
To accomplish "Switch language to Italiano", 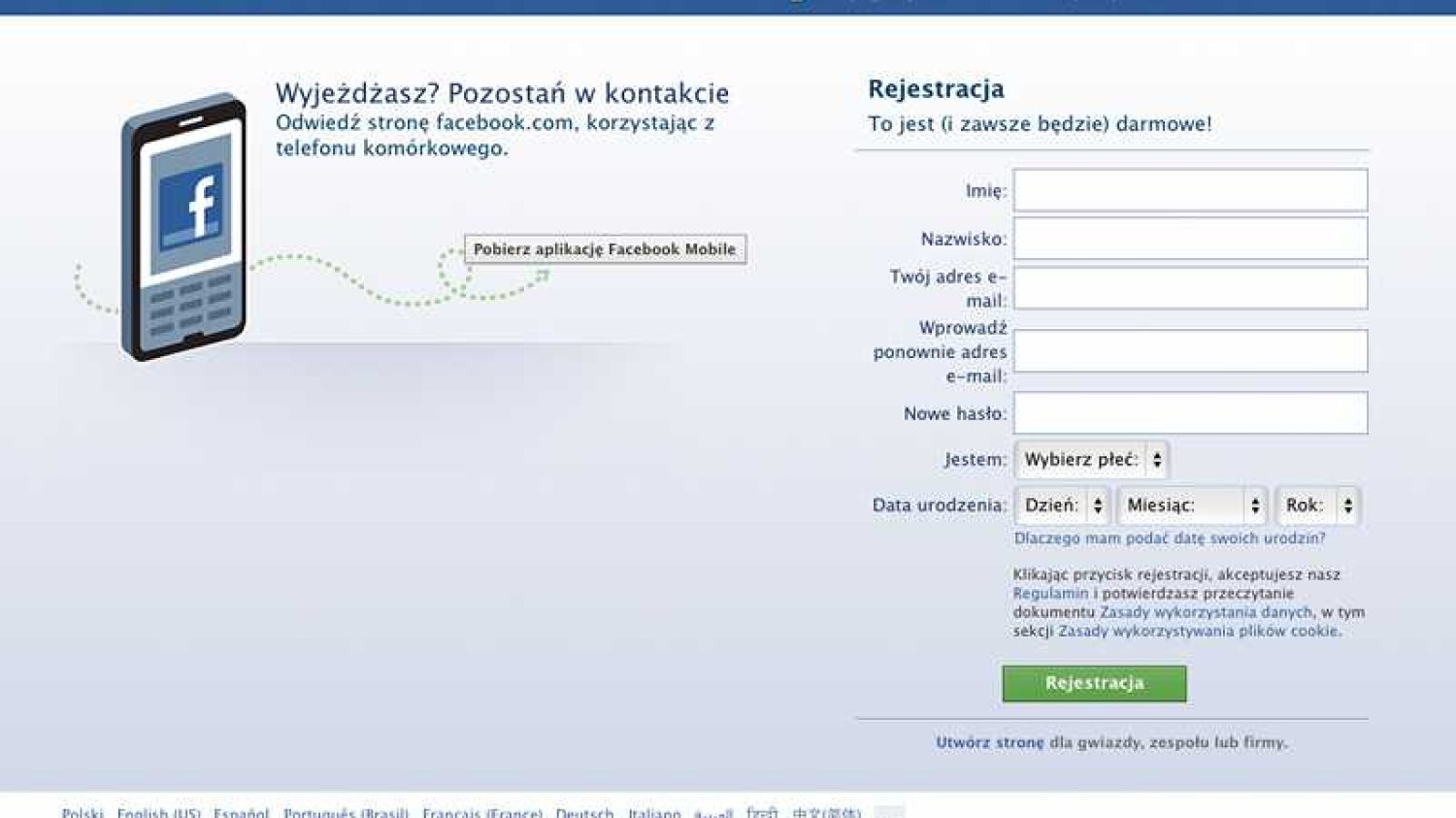I will 654,812.
